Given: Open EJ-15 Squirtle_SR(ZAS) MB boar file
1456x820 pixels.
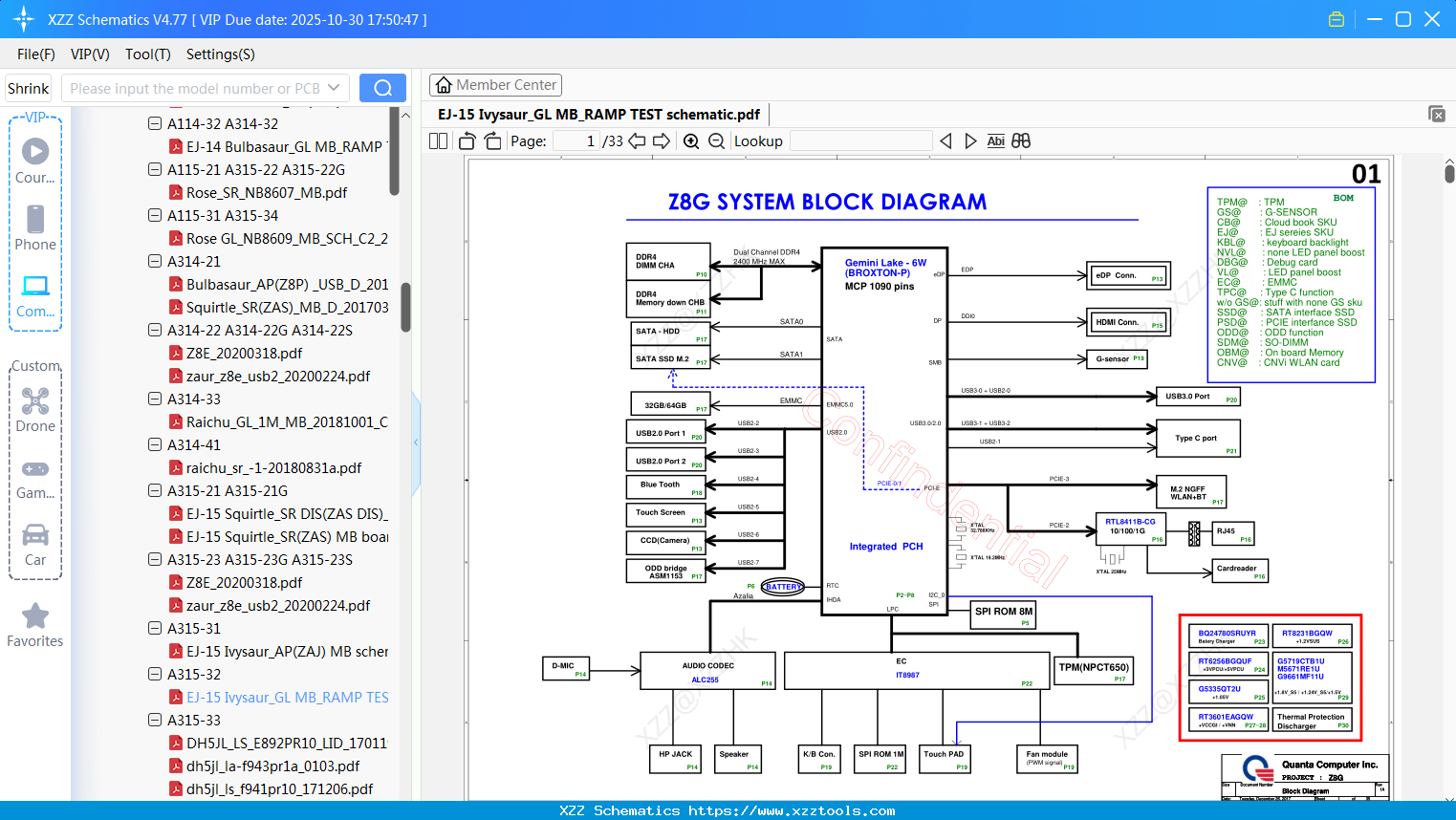Looking at the screenshot, I should tap(287, 536).
